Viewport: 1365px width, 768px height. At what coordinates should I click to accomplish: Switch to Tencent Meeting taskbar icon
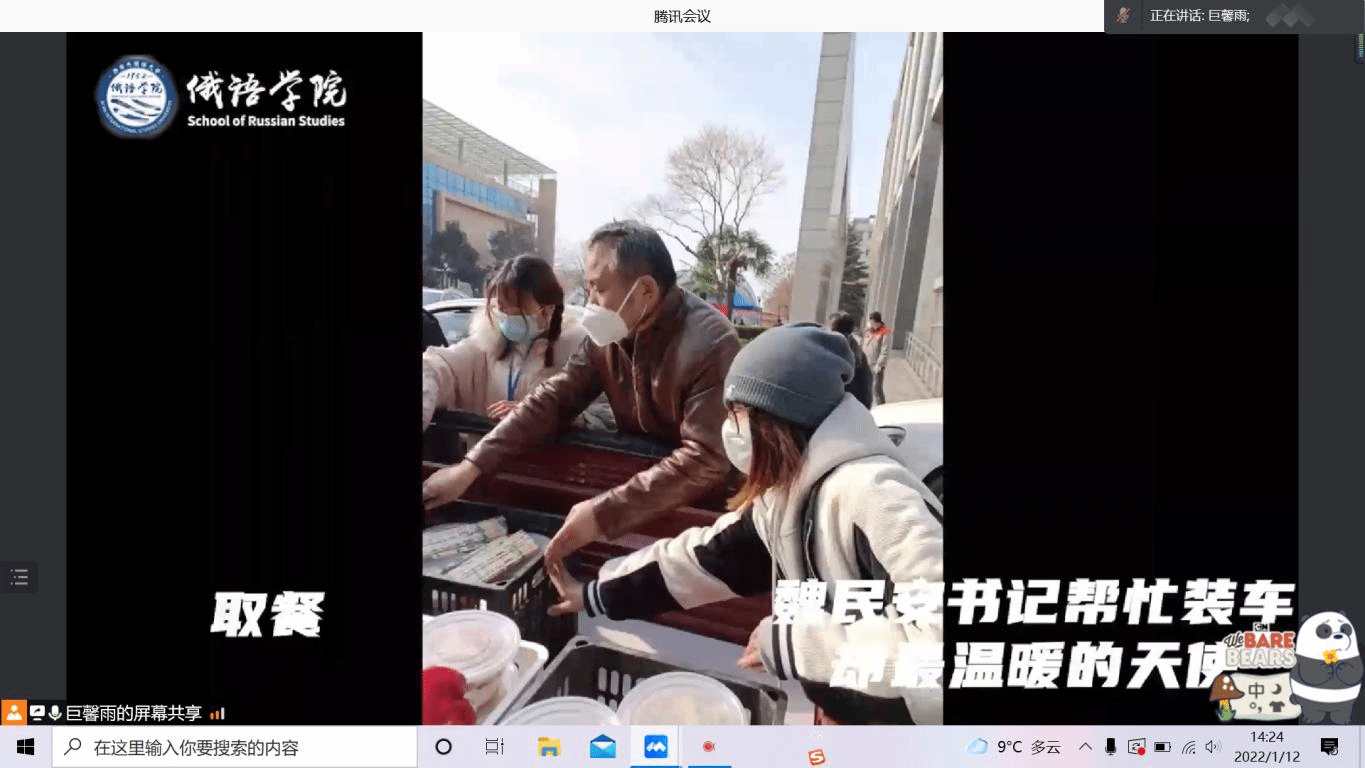[656, 747]
